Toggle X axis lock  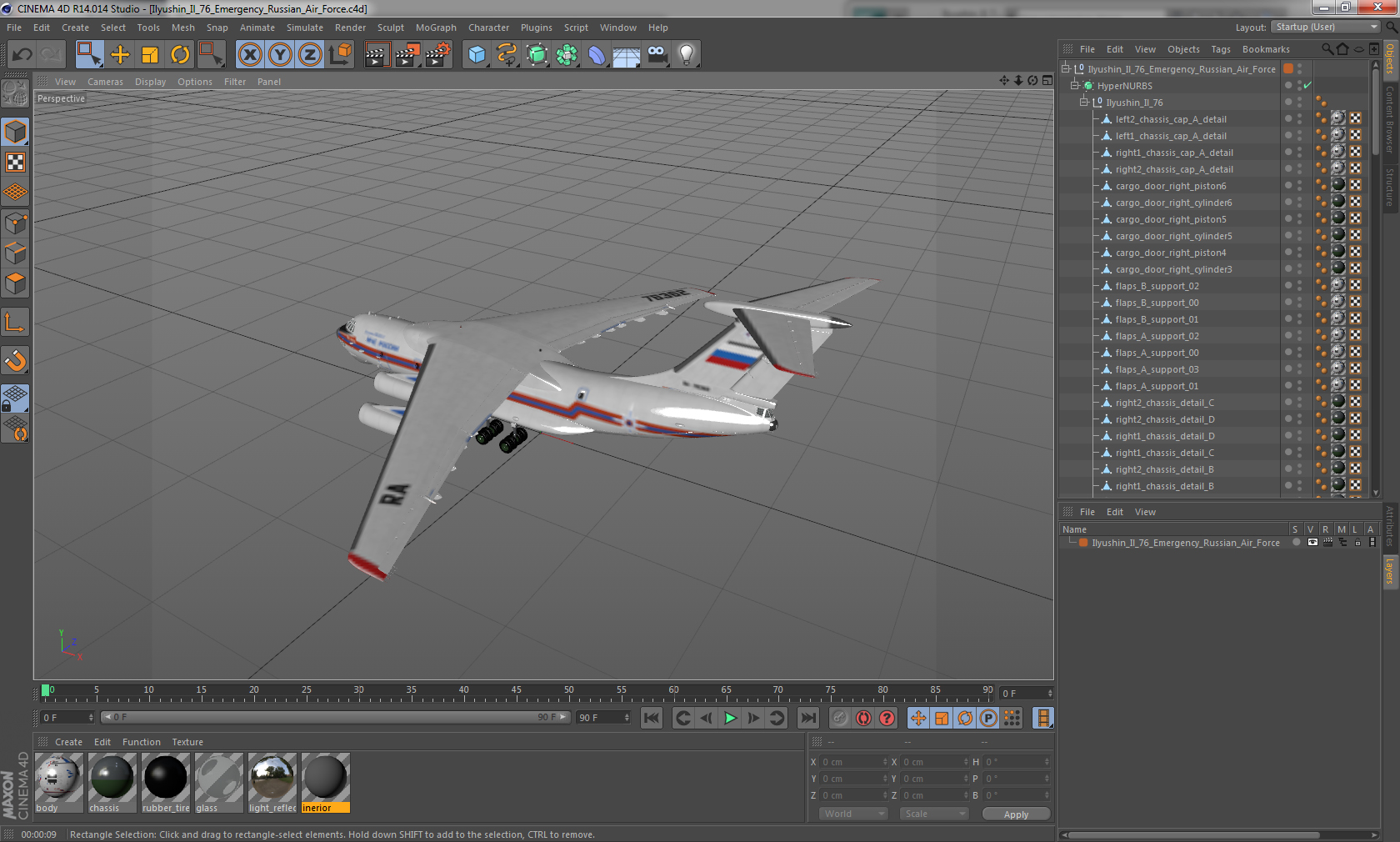pos(249,55)
